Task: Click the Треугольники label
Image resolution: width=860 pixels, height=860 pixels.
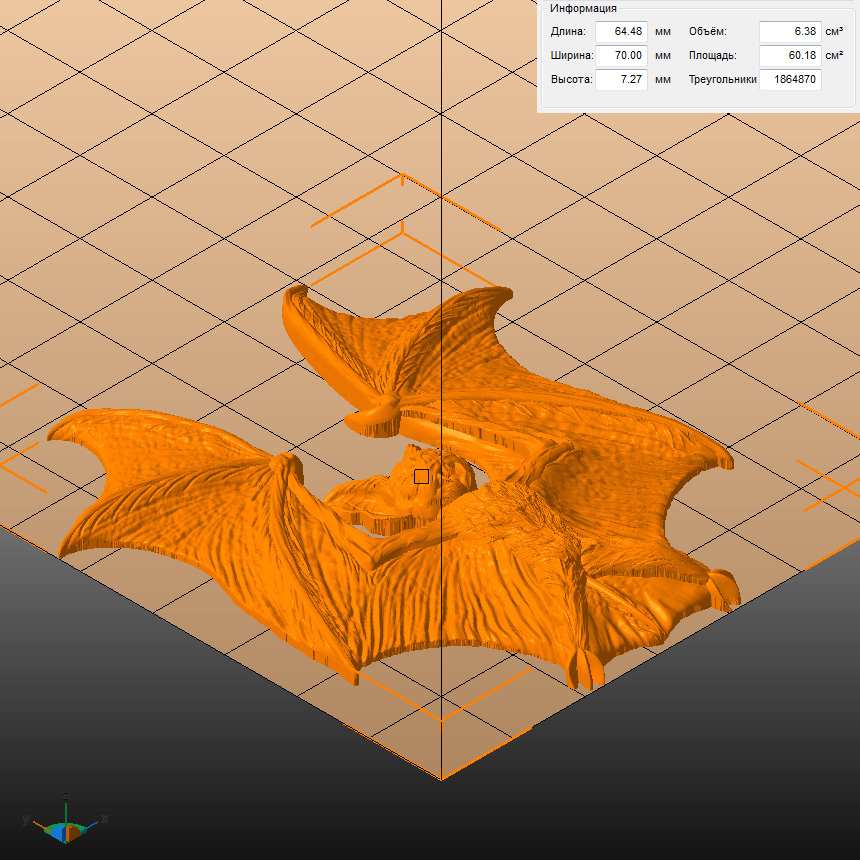Action: pyautogui.click(x=722, y=79)
